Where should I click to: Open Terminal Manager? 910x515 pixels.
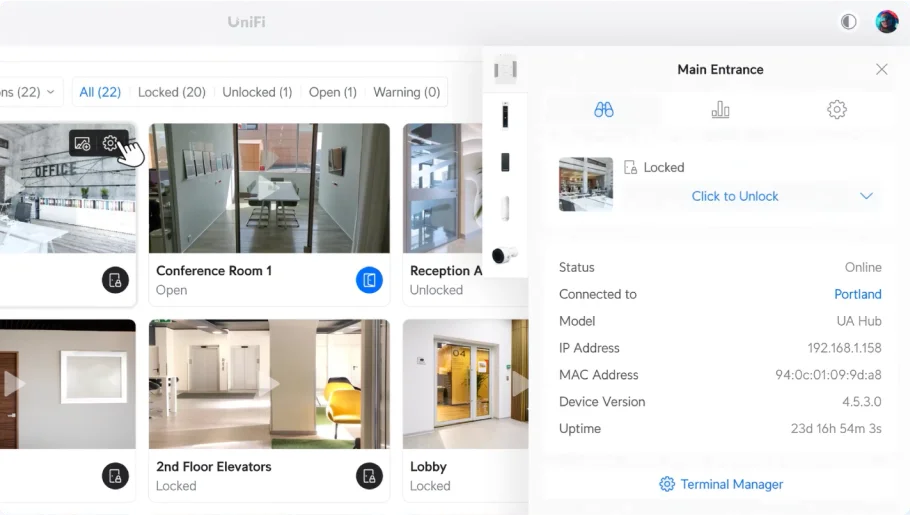pos(721,484)
